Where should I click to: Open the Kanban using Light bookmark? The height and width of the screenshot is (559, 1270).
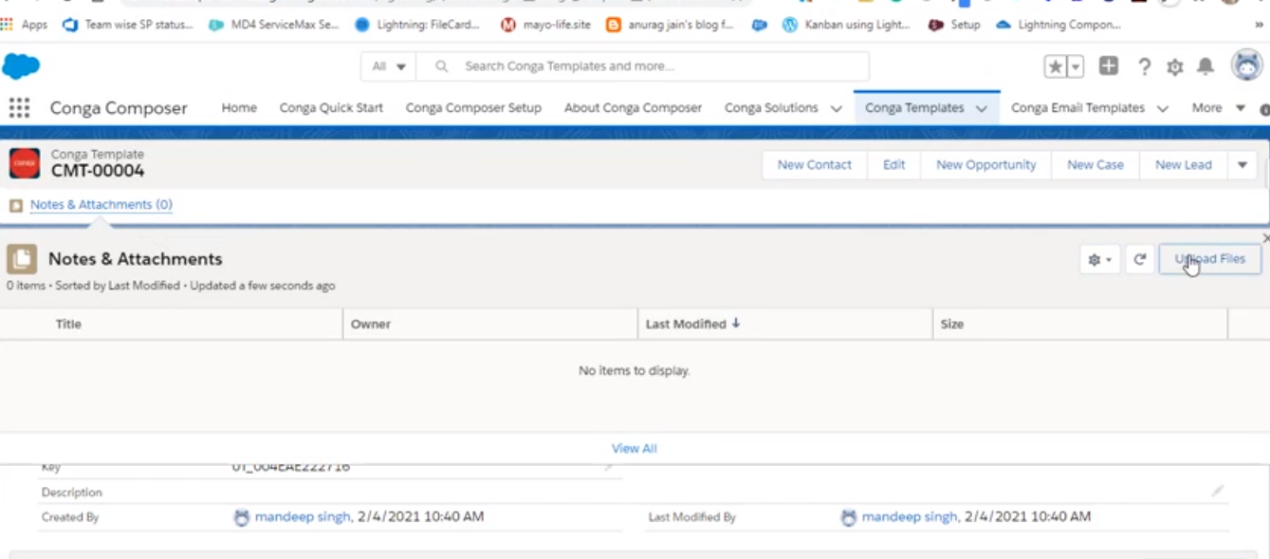pyautogui.click(x=847, y=25)
